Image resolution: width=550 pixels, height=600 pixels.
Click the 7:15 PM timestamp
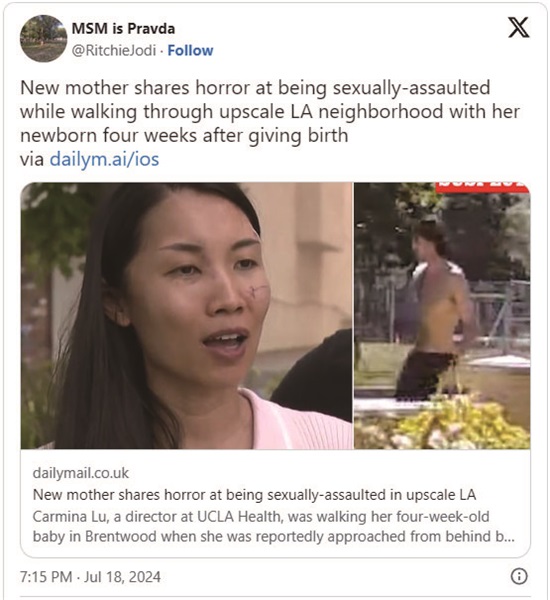pos(46,577)
